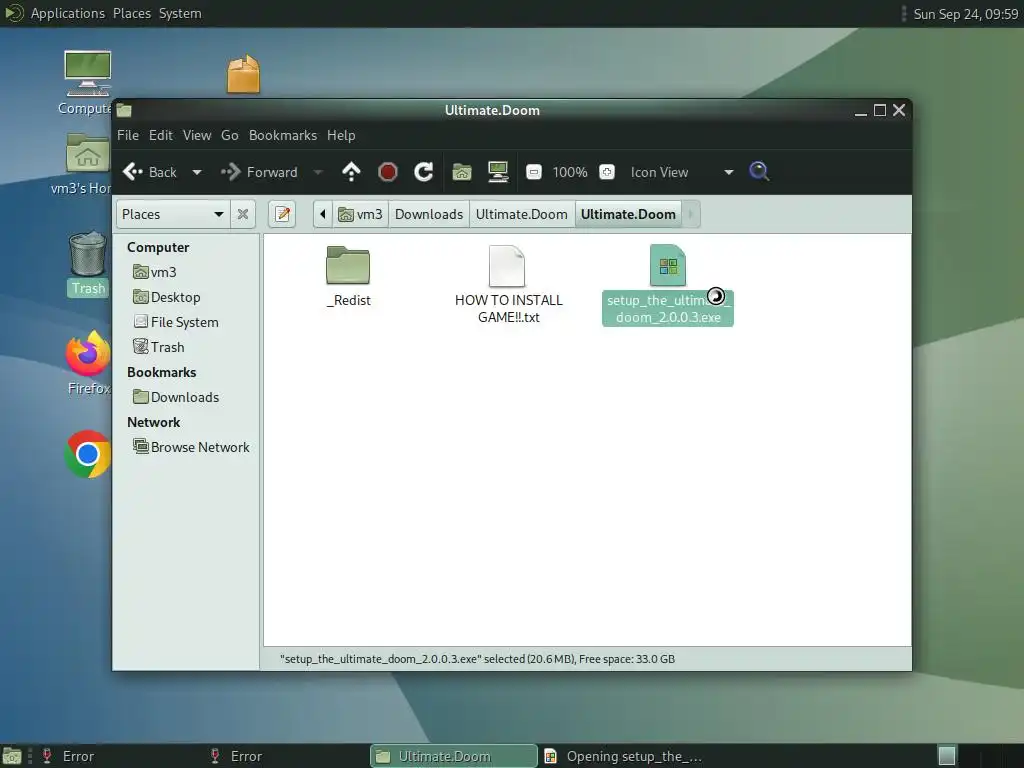
Task: Open the System menu in the top panel
Action: point(180,13)
